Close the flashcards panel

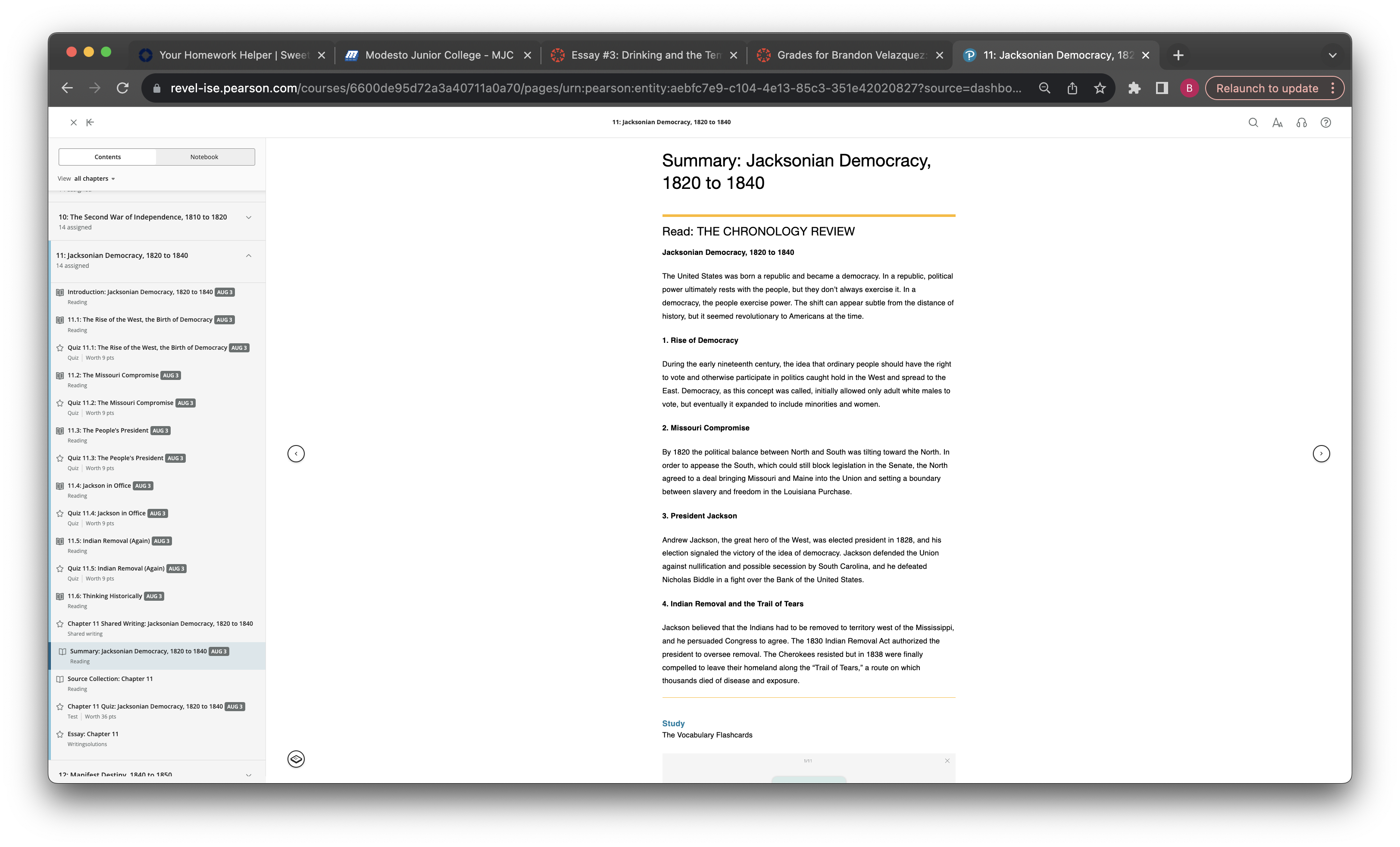tap(947, 761)
